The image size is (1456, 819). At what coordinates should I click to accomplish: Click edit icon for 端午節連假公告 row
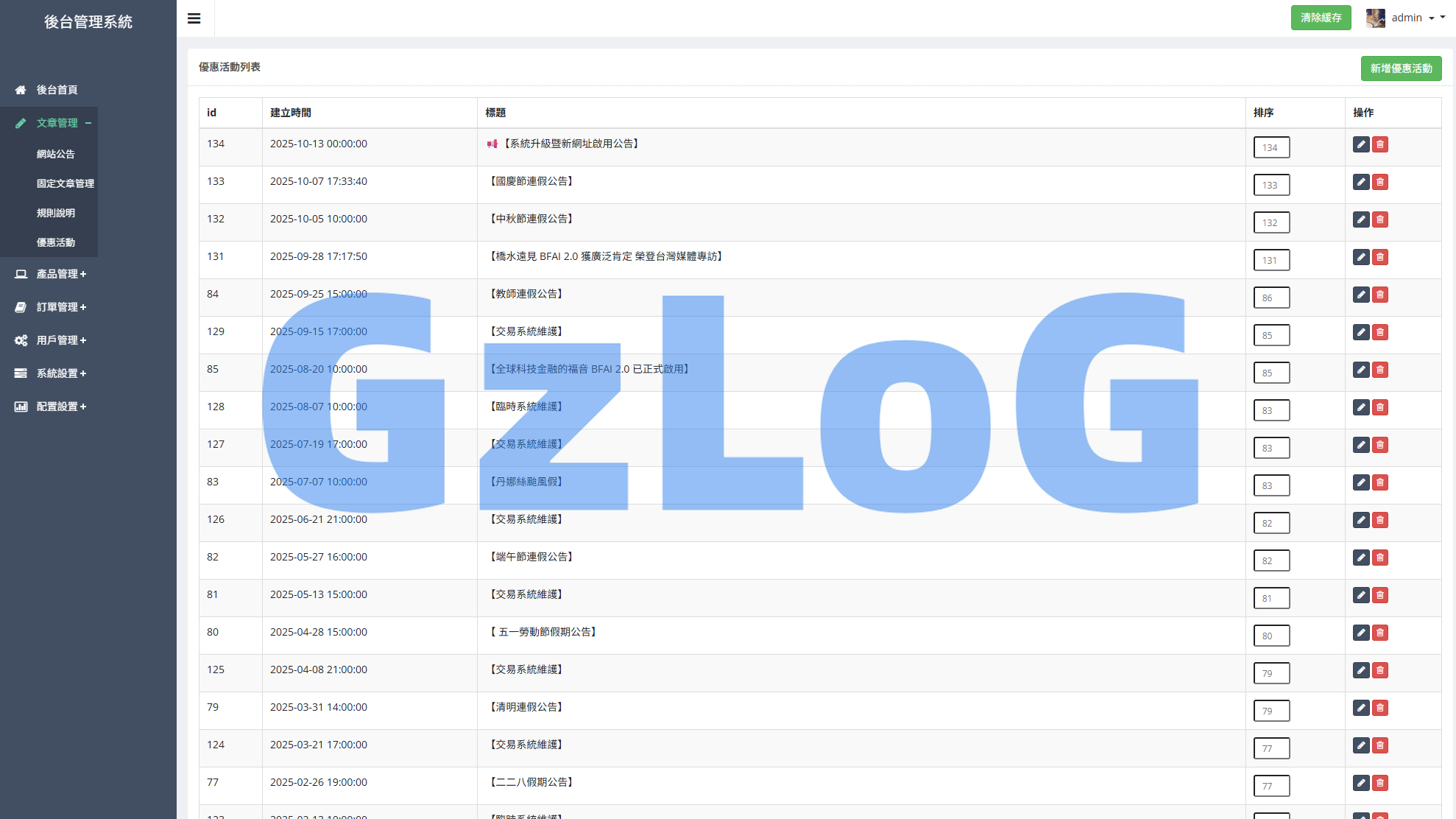pos(1360,558)
